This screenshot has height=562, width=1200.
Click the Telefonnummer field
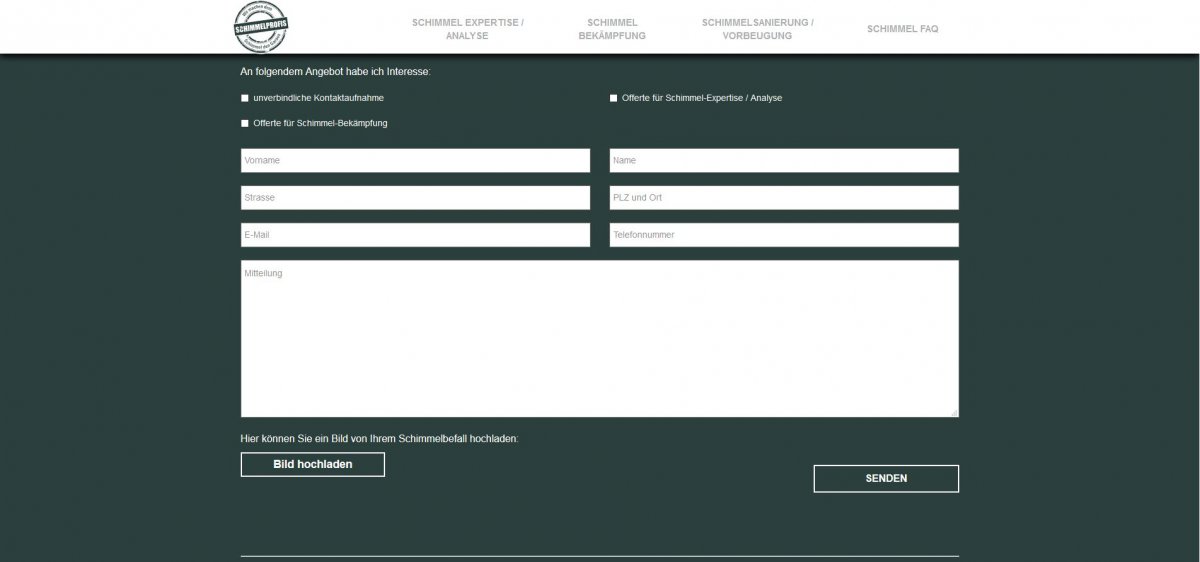[784, 235]
